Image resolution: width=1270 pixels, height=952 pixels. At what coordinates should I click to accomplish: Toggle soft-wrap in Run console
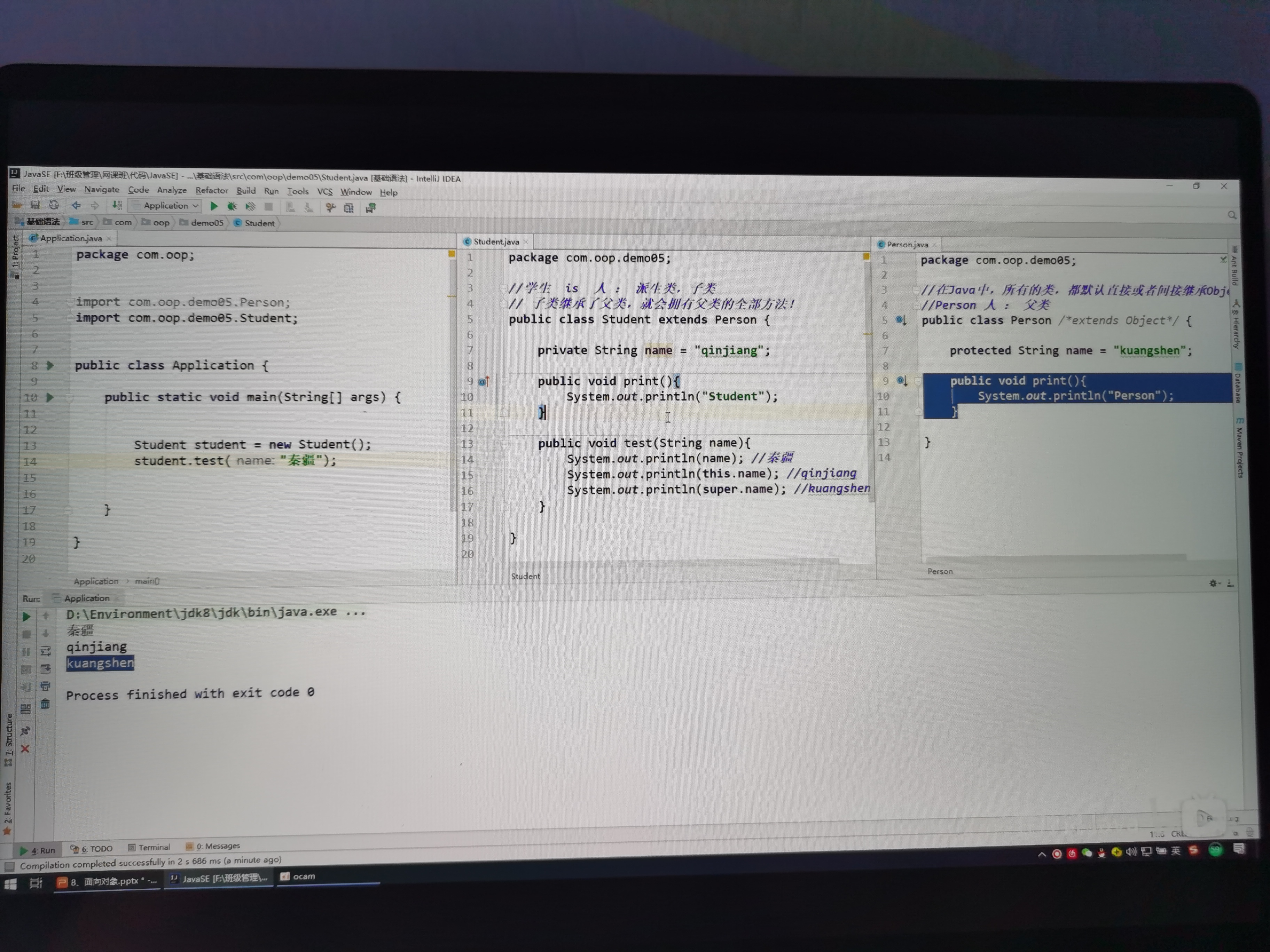[x=45, y=651]
